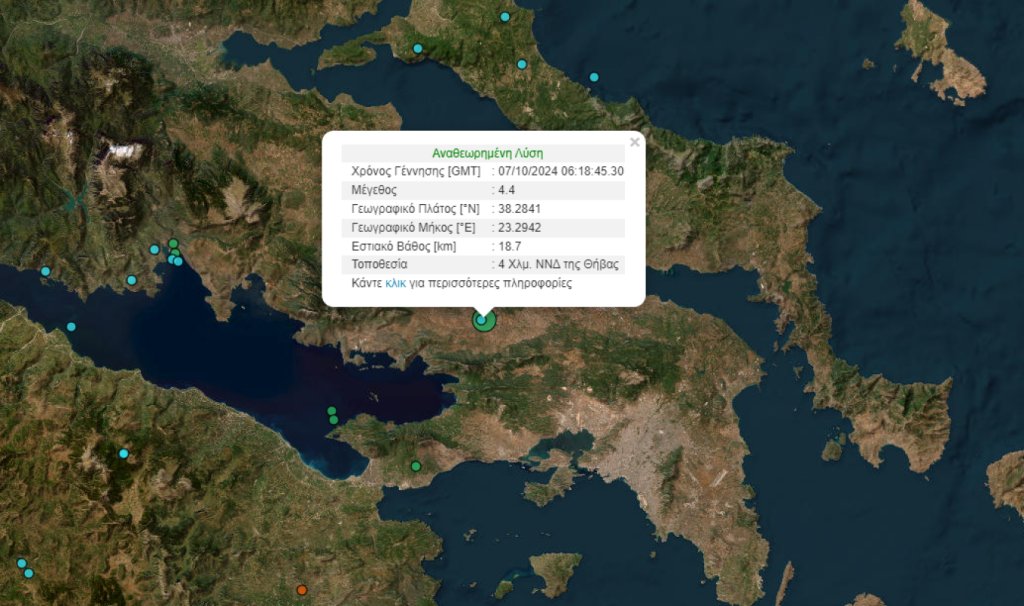Select the isolated cyan marker in the Peloponnese mountains
Screen dimensions: 1024x606
[124, 454]
